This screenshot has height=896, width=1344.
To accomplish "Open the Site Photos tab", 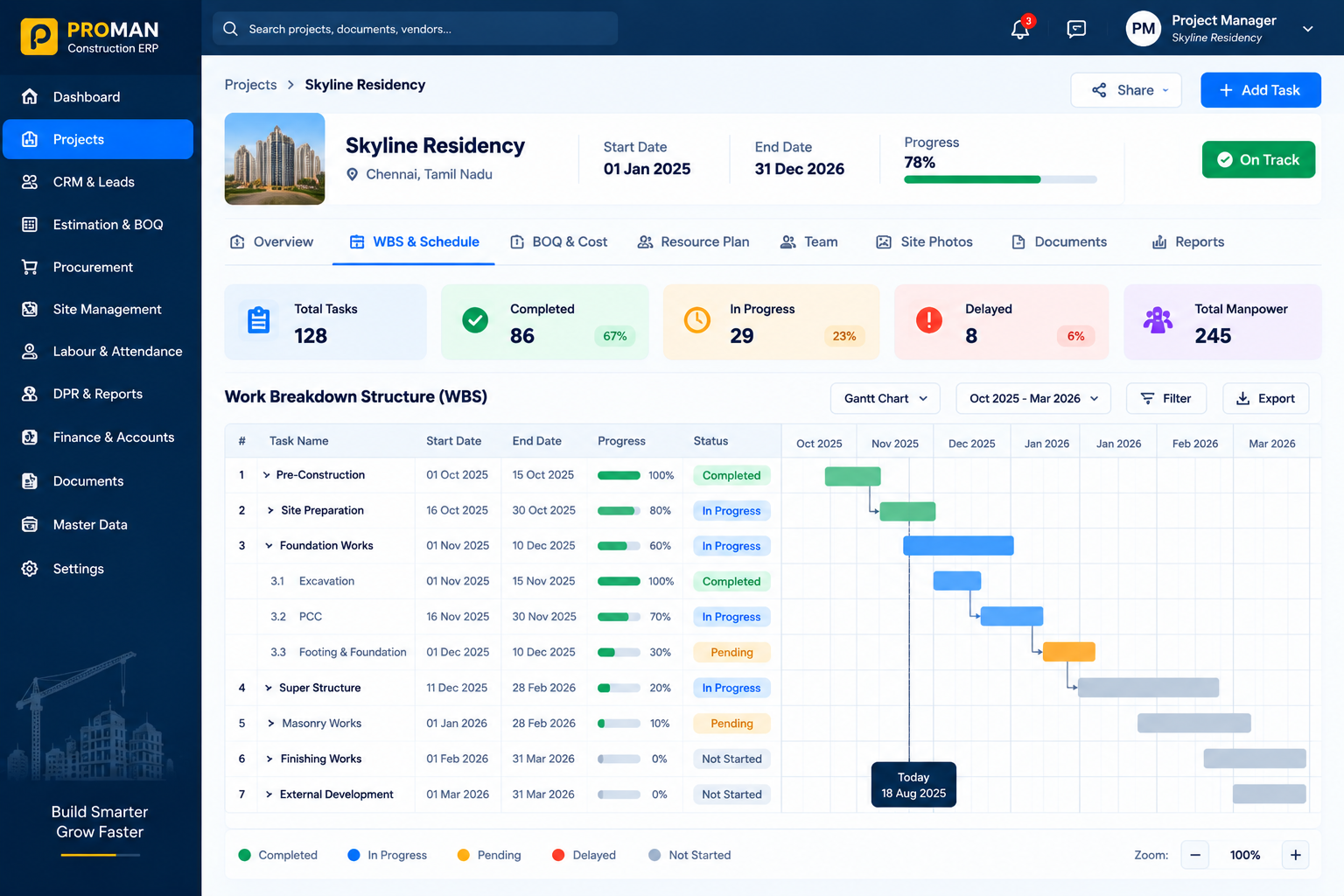I will [925, 242].
